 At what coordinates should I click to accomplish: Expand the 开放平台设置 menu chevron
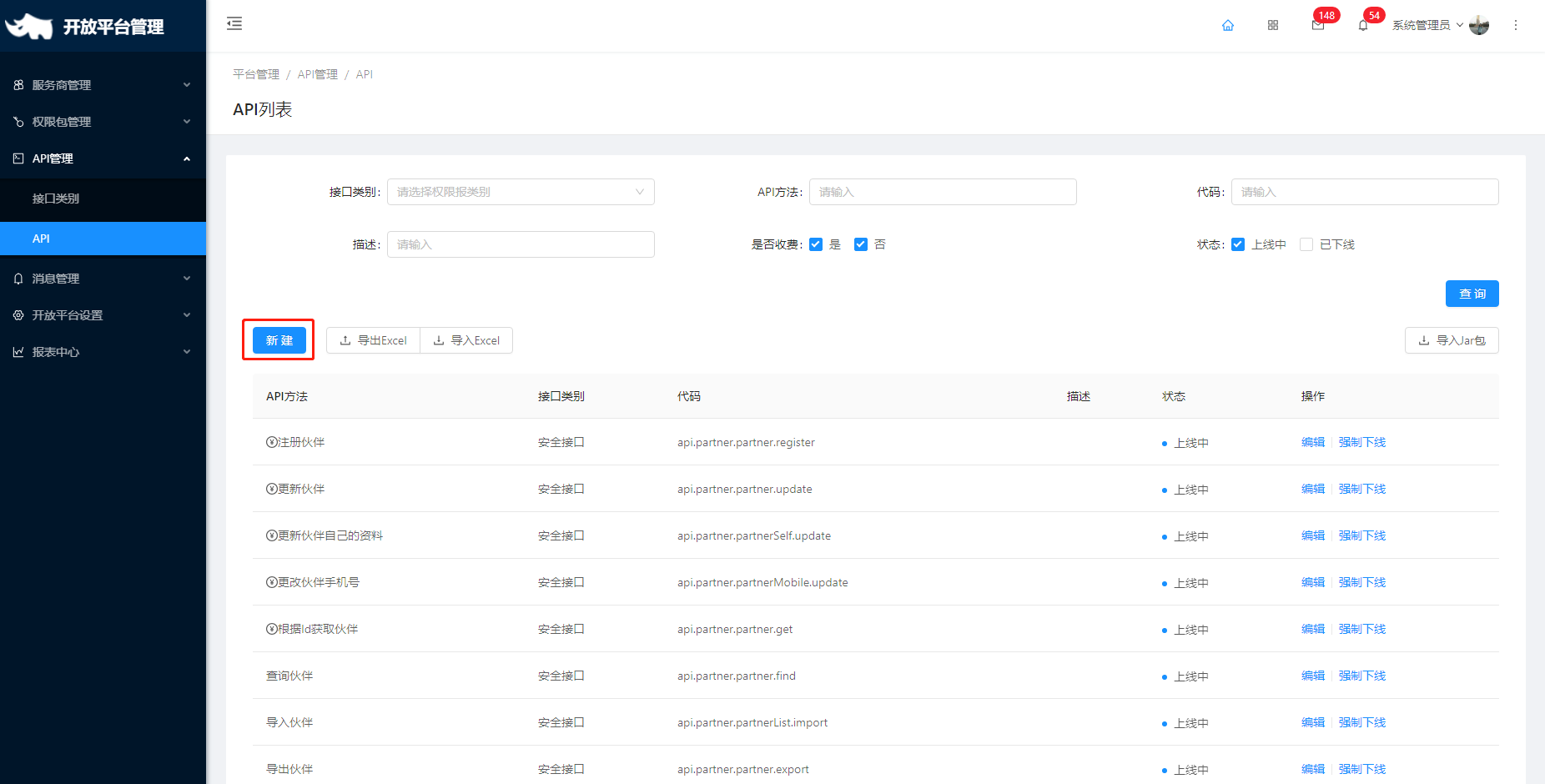point(187,315)
